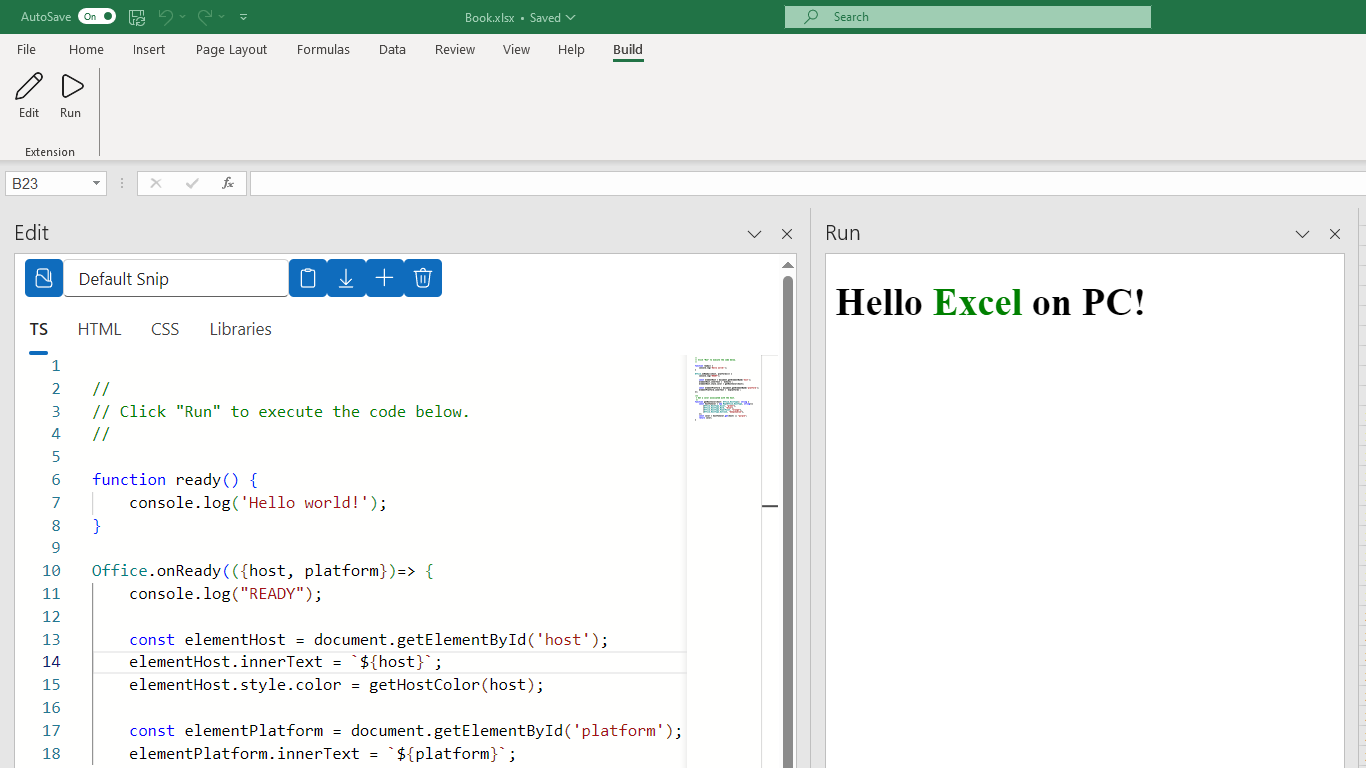The width and height of the screenshot is (1366, 768).
Task: Click the Insert Function fx icon
Action: tap(228, 183)
